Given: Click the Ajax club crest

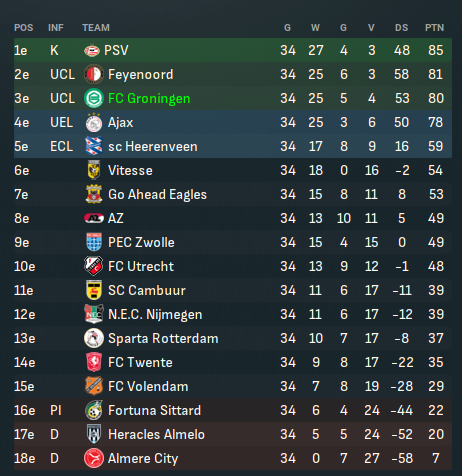Looking at the screenshot, I should (x=94, y=122).
